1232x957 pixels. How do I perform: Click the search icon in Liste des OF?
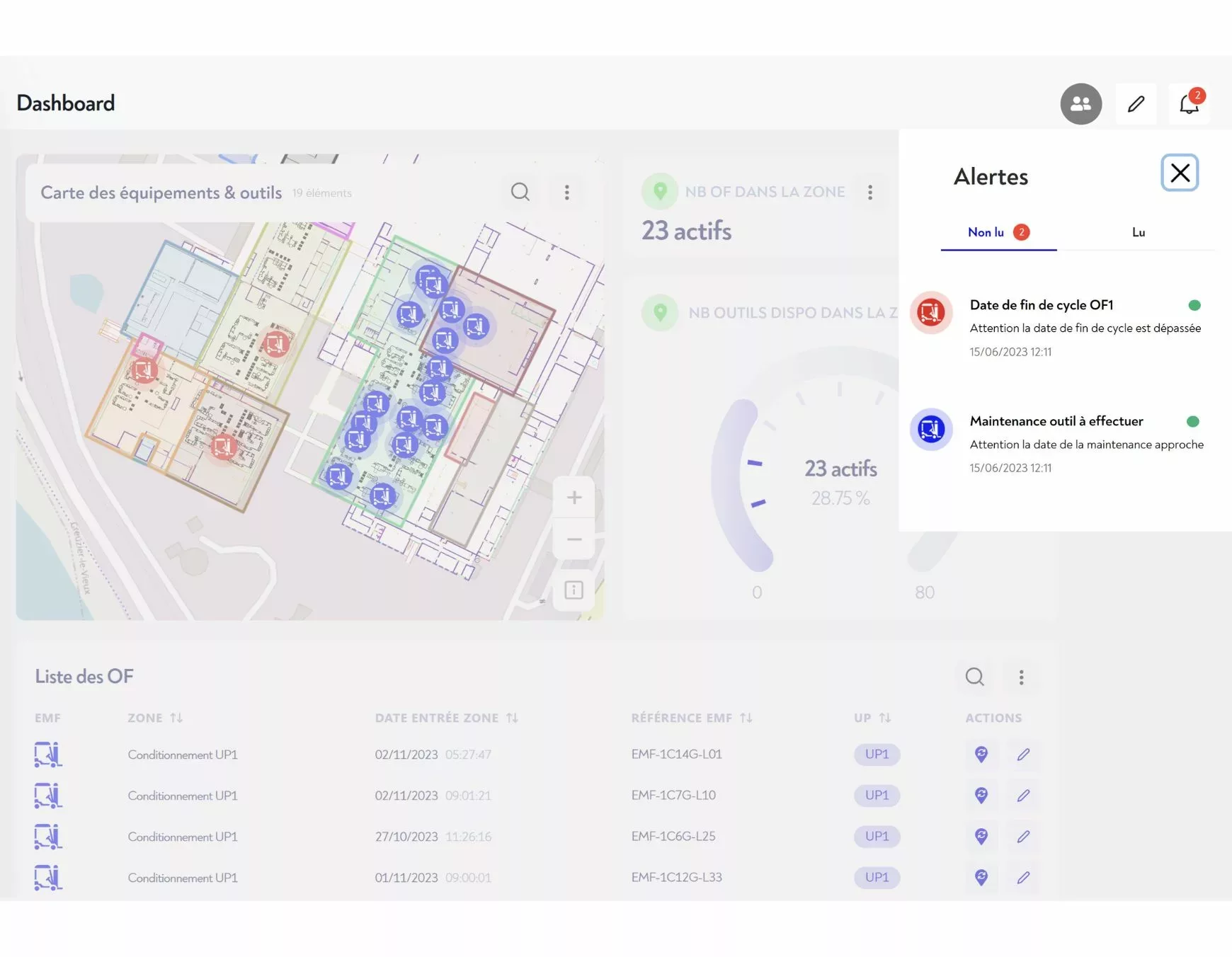pyautogui.click(x=974, y=677)
